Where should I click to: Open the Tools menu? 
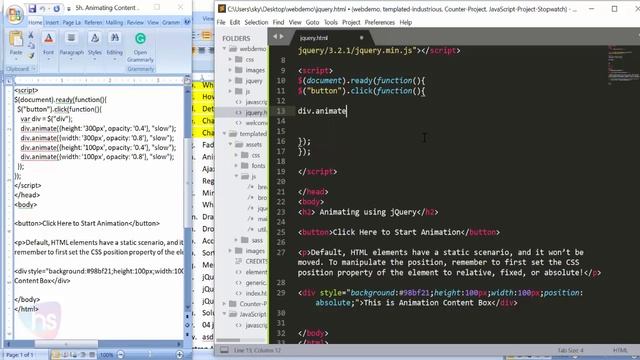point(331,22)
